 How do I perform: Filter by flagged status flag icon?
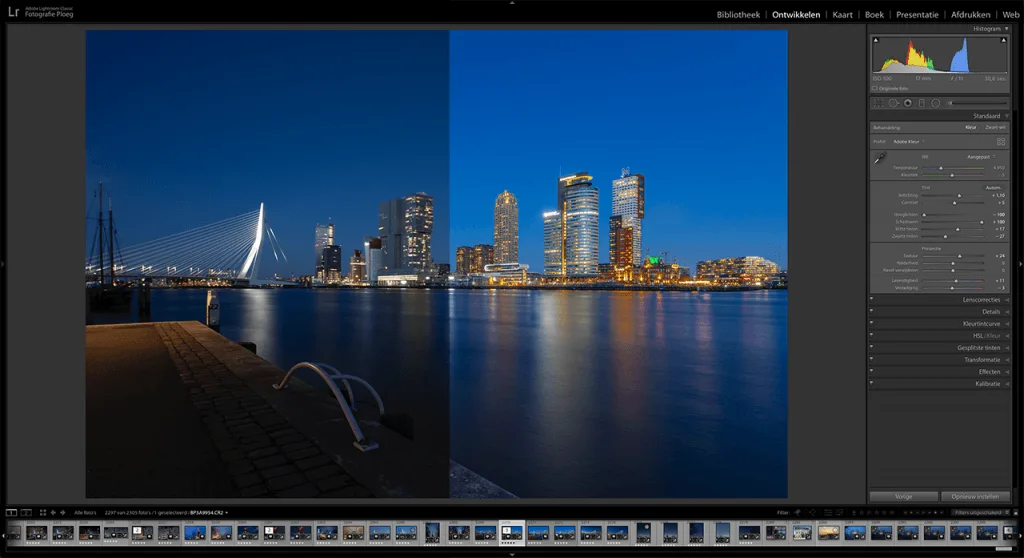(797, 513)
